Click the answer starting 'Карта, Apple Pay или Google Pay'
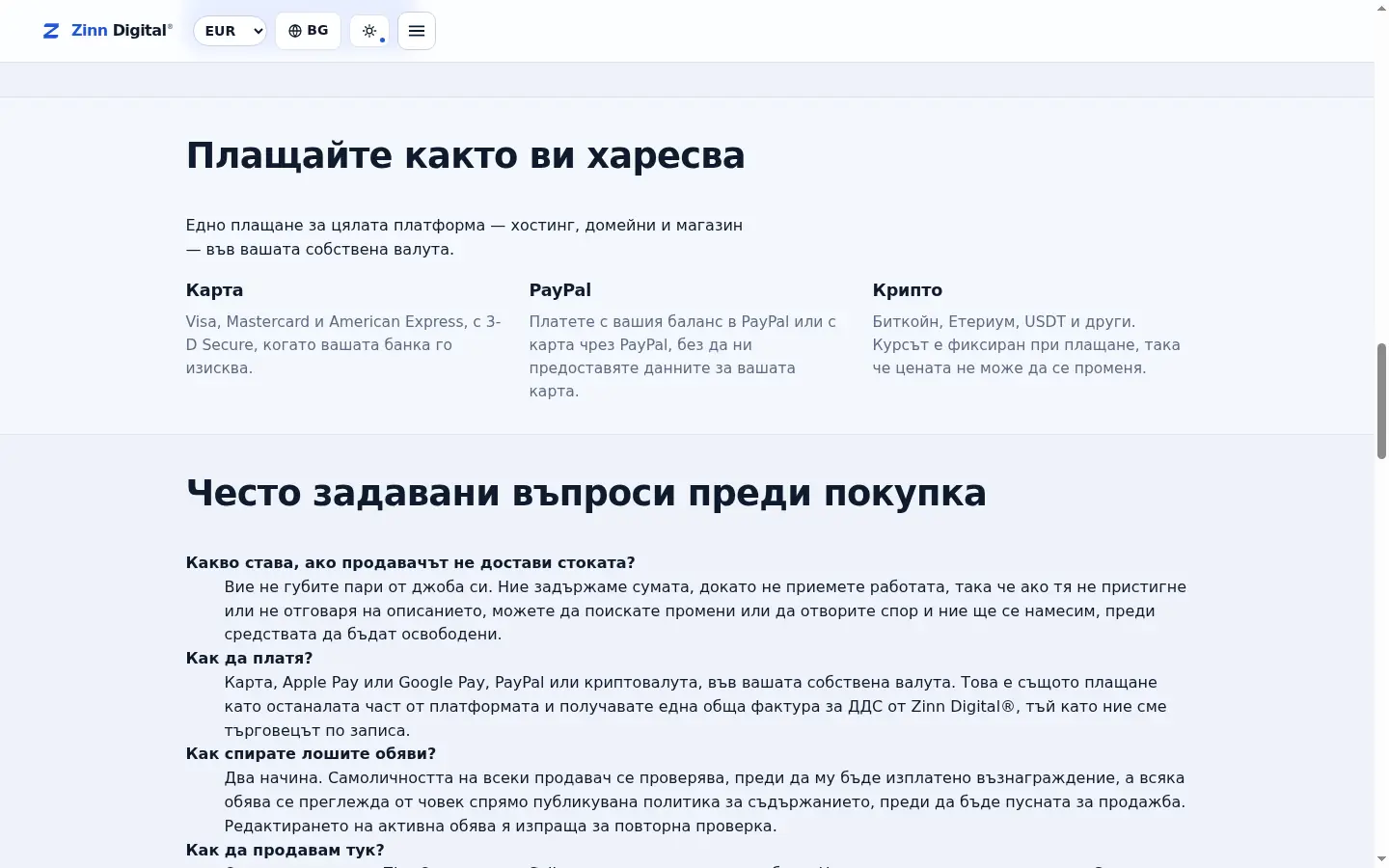1389x868 pixels. click(x=695, y=706)
